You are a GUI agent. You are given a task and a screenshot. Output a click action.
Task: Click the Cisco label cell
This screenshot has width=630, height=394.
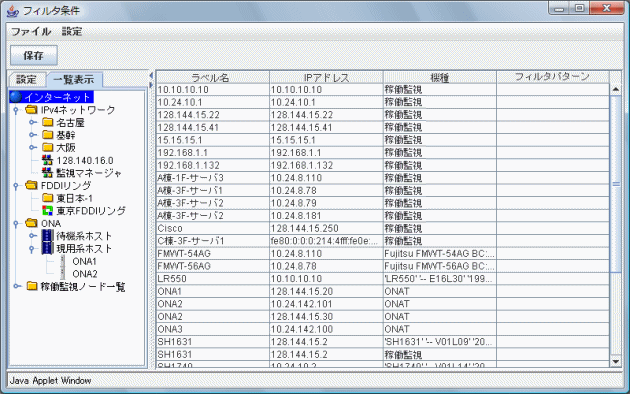click(x=213, y=229)
